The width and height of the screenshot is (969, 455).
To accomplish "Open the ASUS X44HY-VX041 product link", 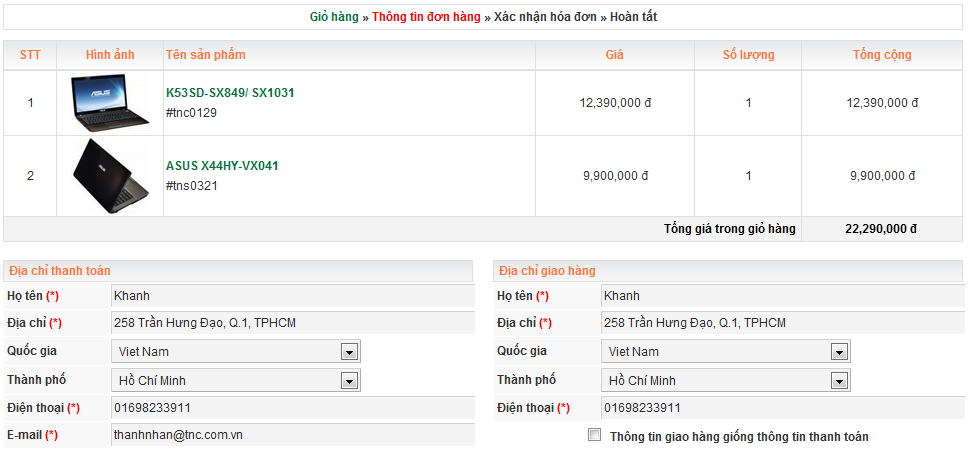I will tap(222, 166).
